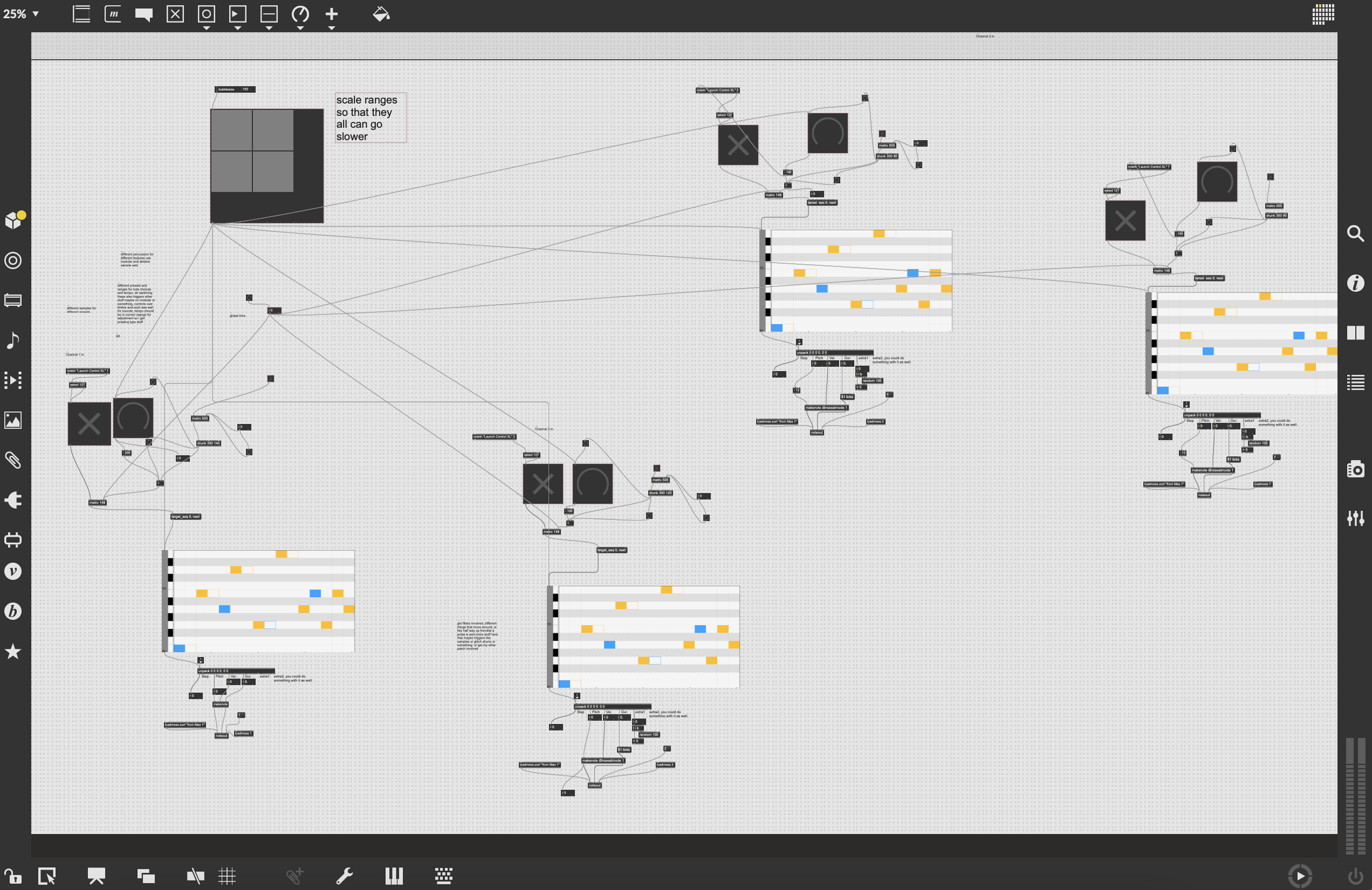The width and height of the screenshot is (1372, 890).
Task: Open the BEAP modules sidebar icon
Action: (x=13, y=611)
